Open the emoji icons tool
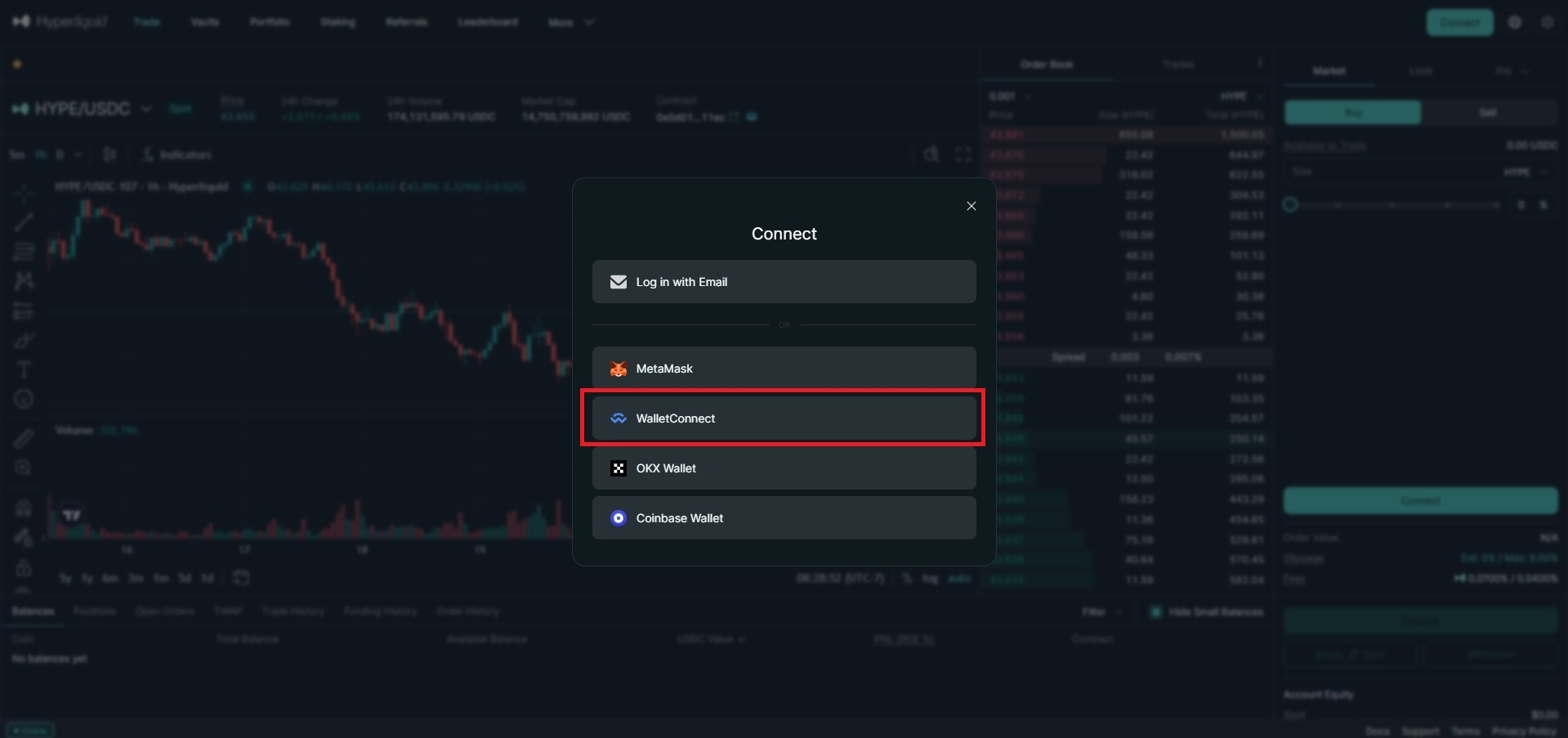Image resolution: width=1568 pixels, height=738 pixels. pos(24,399)
